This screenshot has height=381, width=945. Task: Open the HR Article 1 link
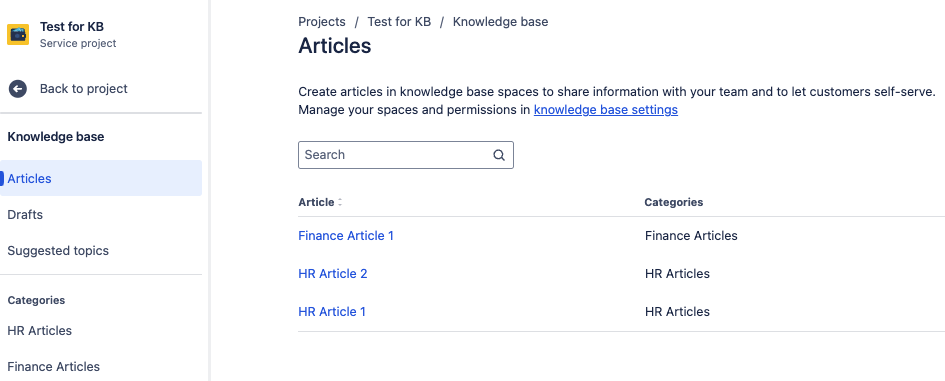pyautogui.click(x=332, y=312)
